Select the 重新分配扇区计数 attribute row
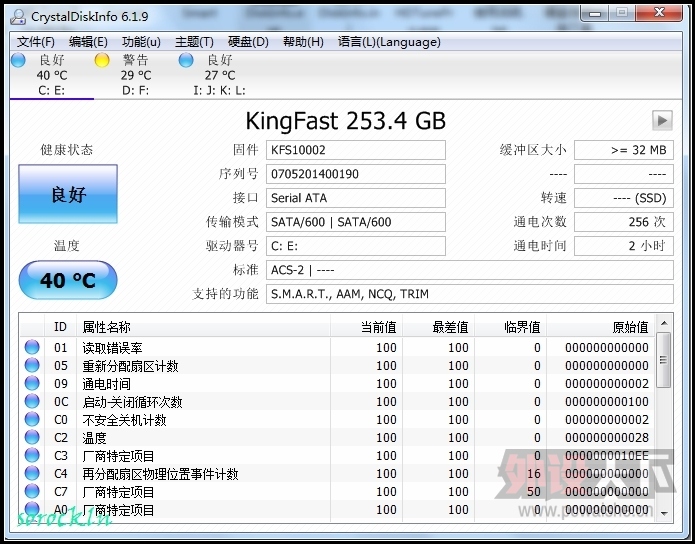Screen dimensions: 695x544 (337, 366)
